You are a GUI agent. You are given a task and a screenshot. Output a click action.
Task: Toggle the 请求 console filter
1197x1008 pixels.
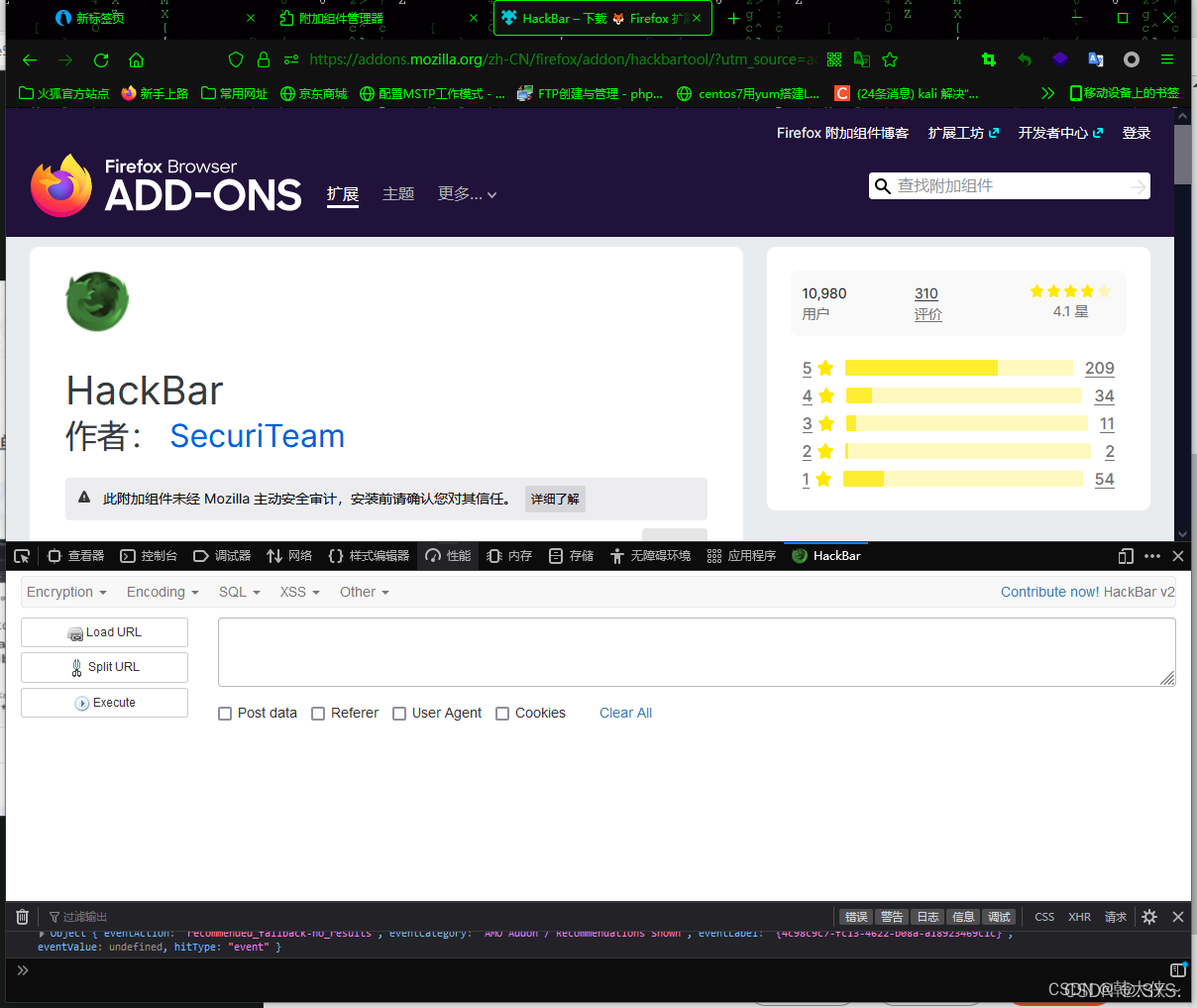pyautogui.click(x=1116, y=917)
